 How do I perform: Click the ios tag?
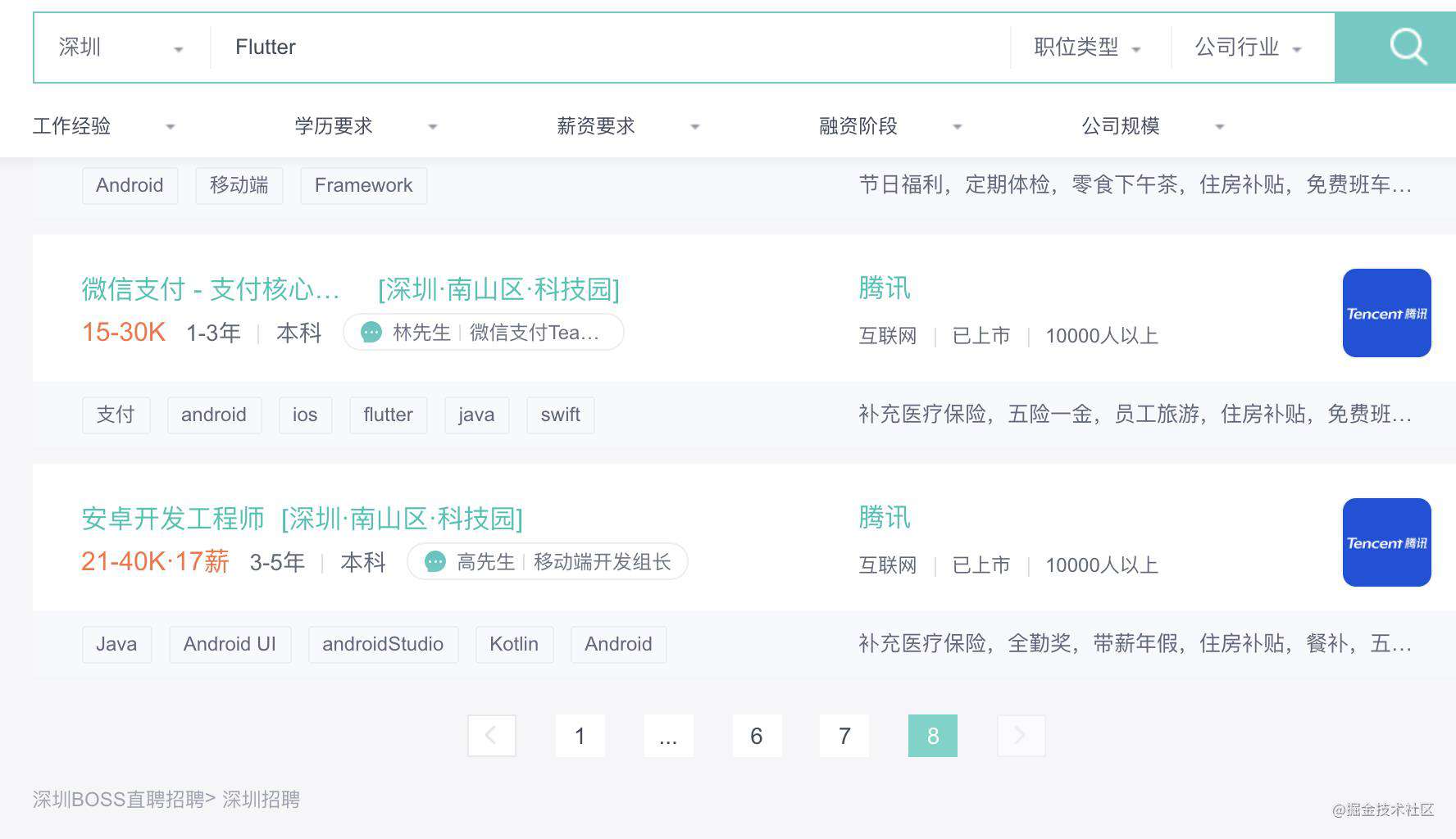305,415
